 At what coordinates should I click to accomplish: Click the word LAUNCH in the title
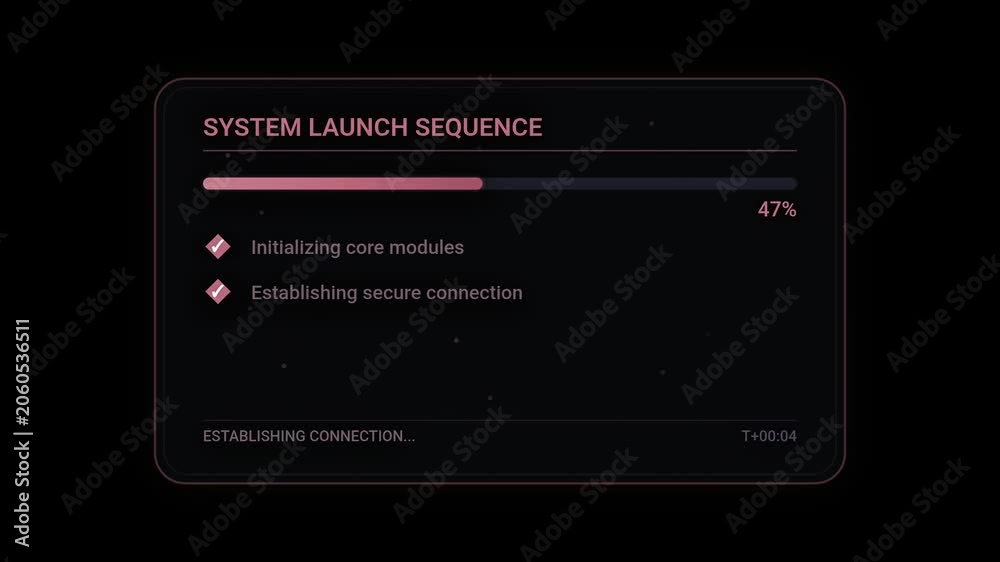[358, 127]
